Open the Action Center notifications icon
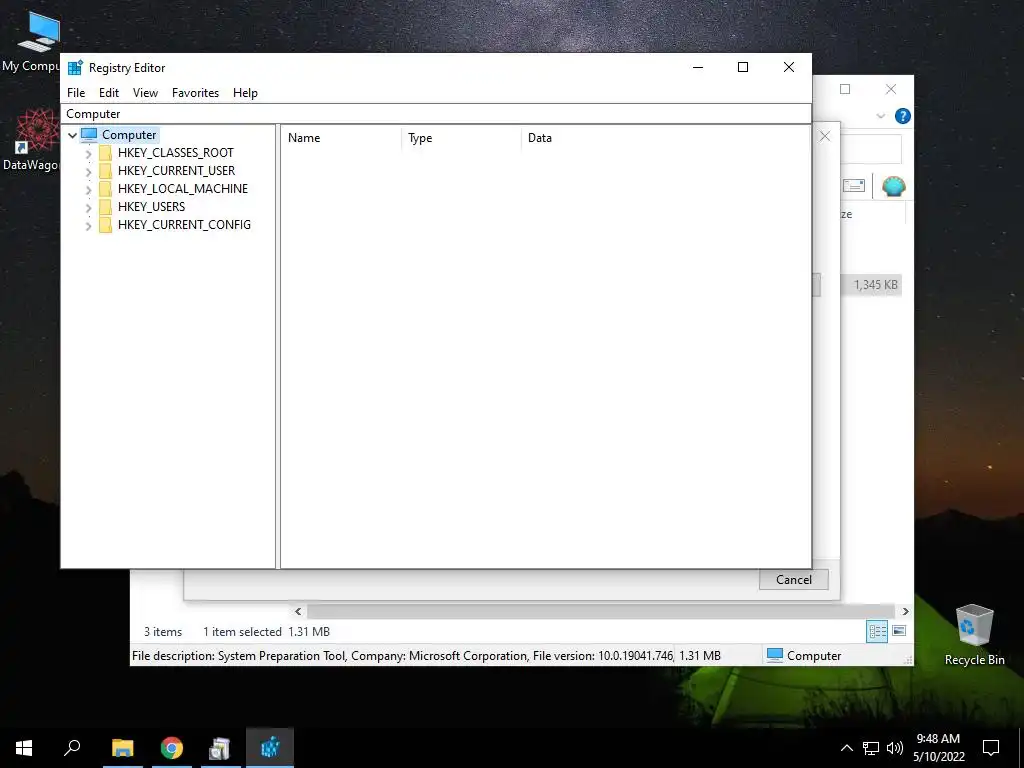Image resolution: width=1024 pixels, height=768 pixels. point(991,748)
